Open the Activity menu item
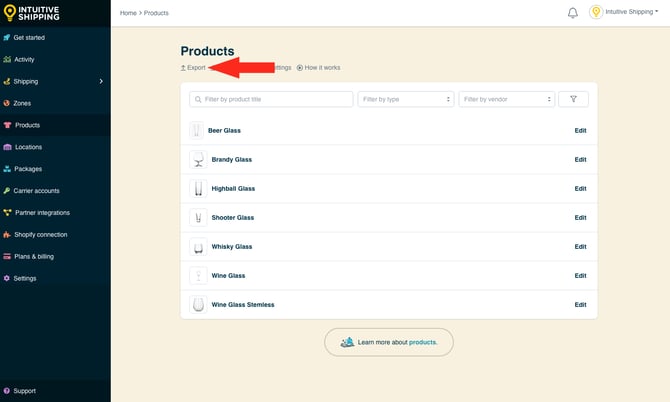 [24, 59]
